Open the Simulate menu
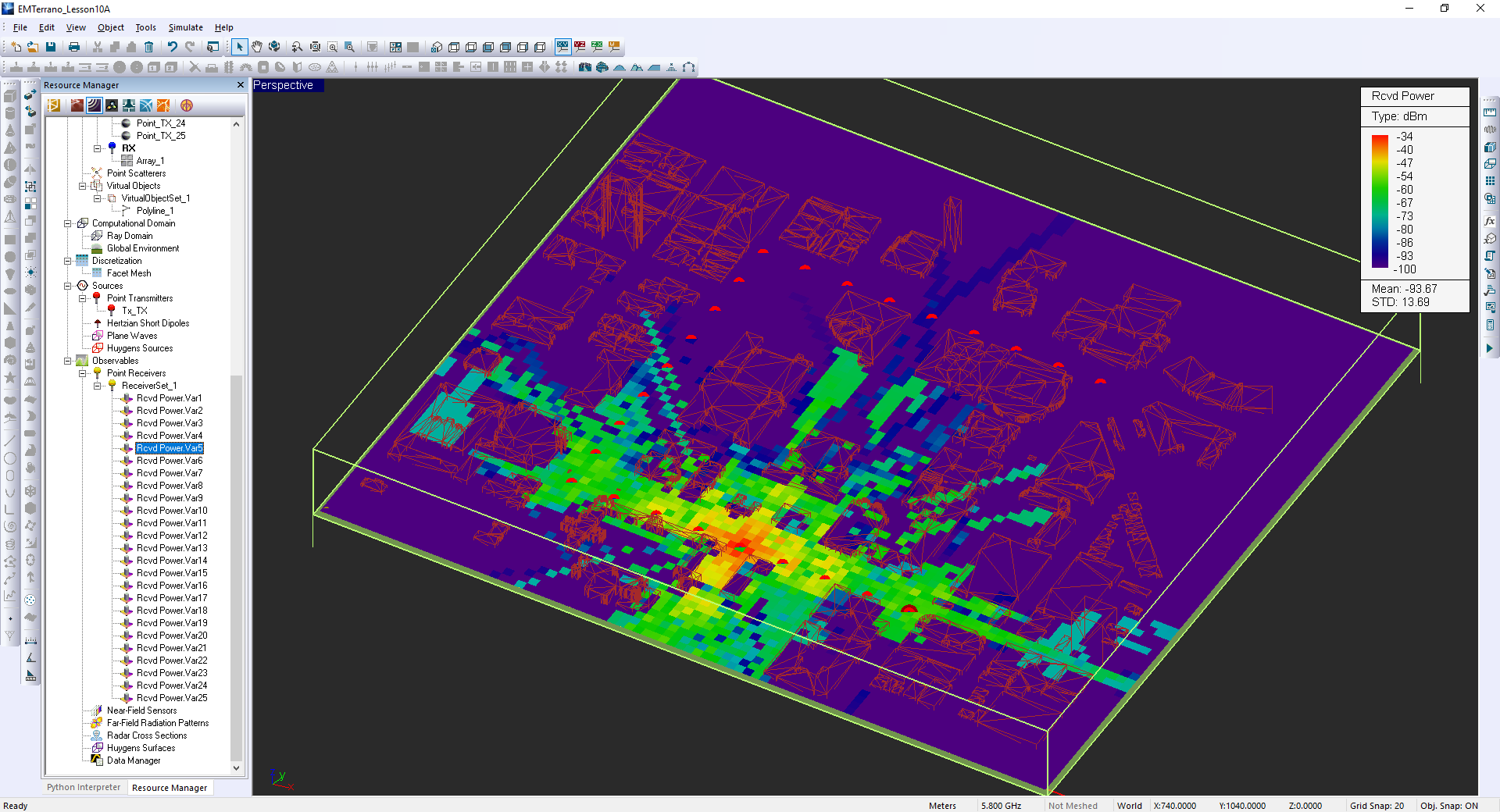 (x=185, y=27)
